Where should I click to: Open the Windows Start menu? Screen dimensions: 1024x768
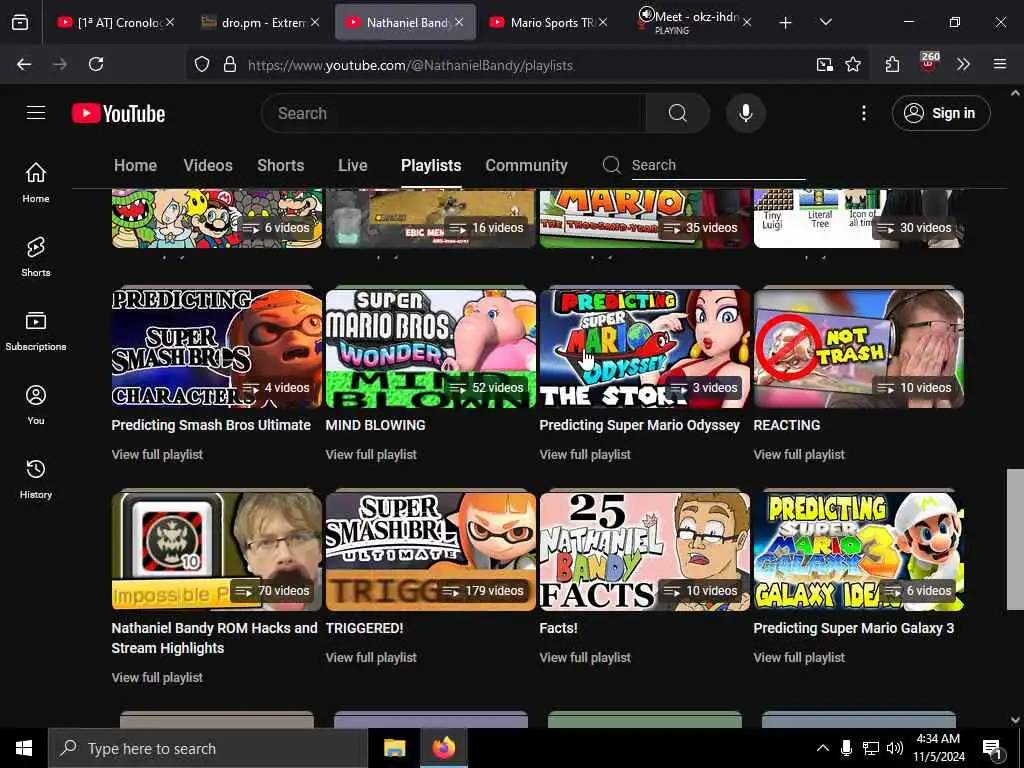24,748
